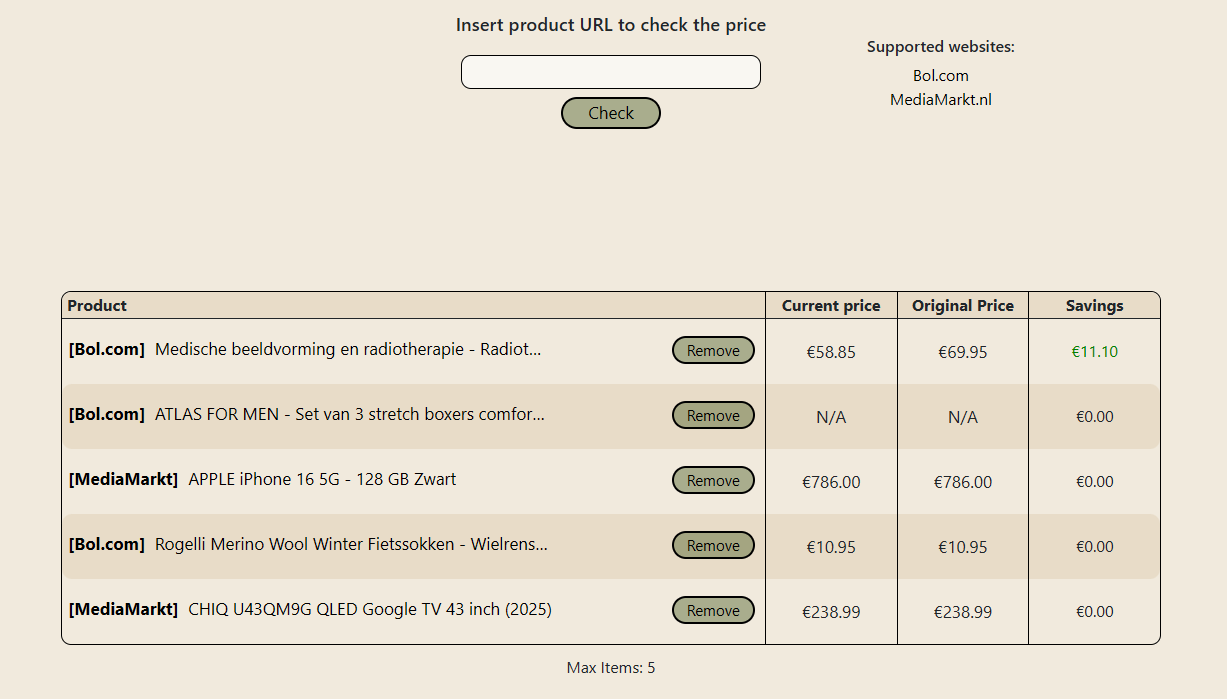Click the Original Price column header

[x=963, y=306]
